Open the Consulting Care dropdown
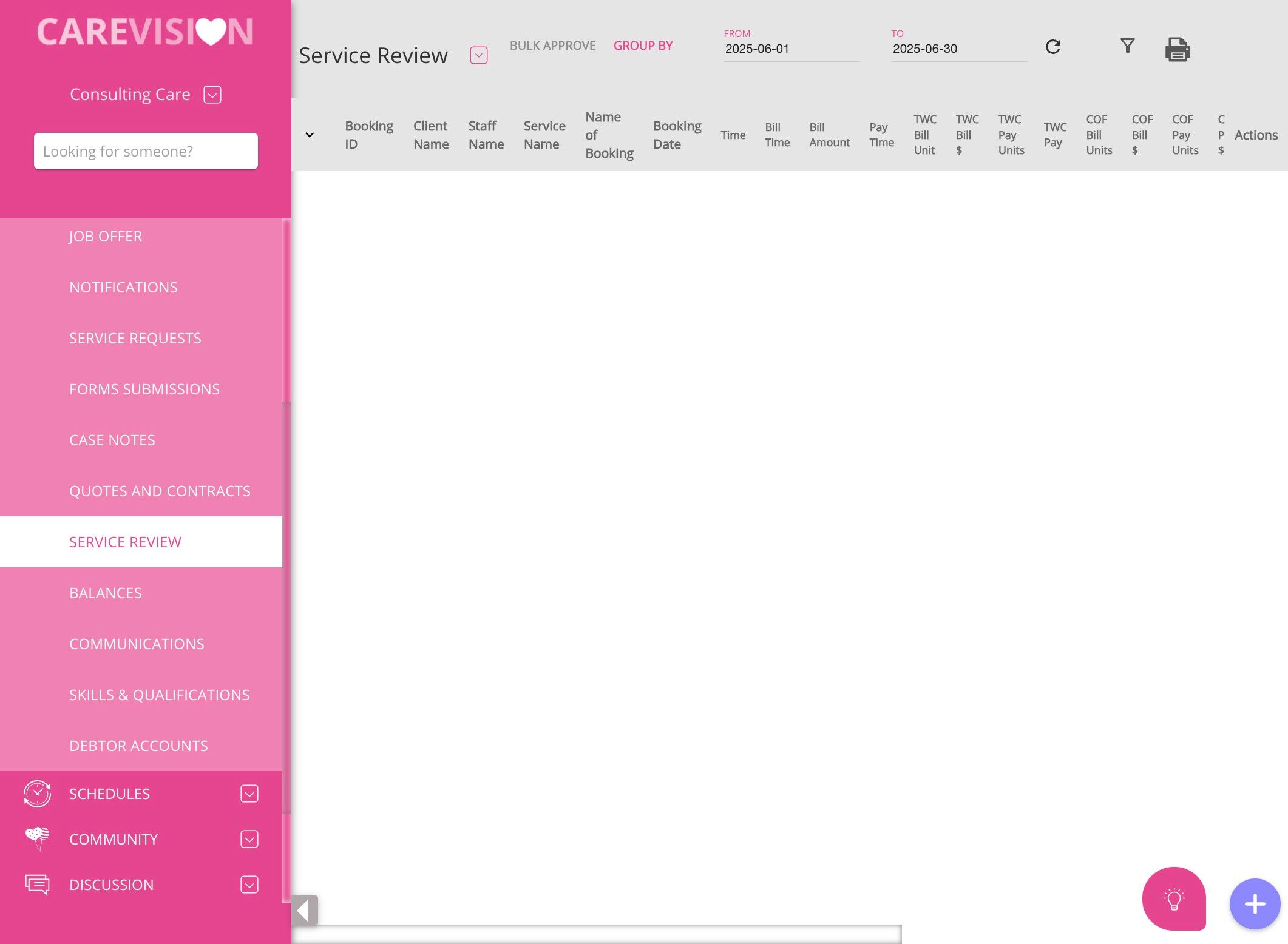1288x944 pixels. tap(212, 95)
